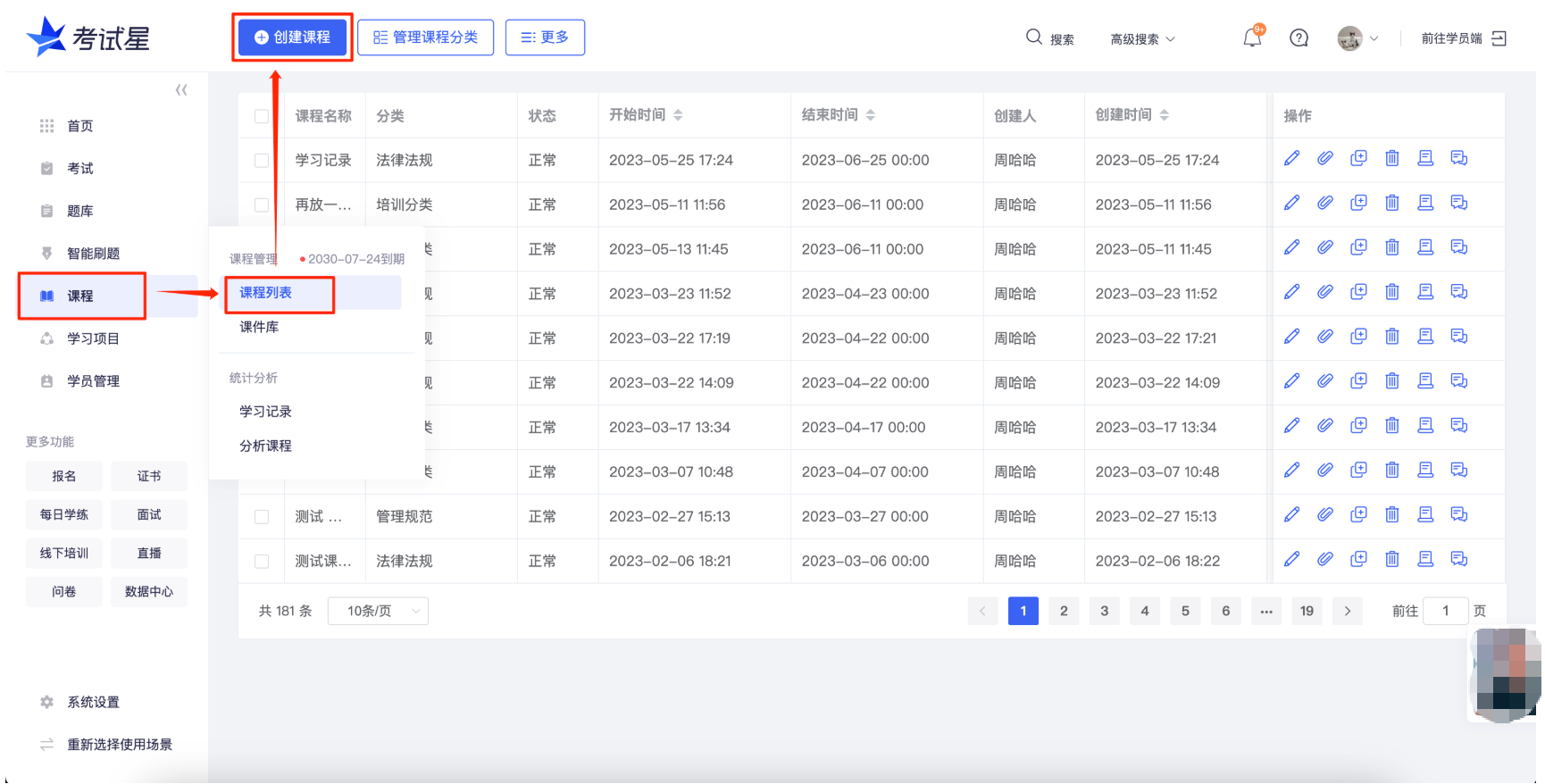
Task: Sort by 开始时间 column header arrows
Action: tap(678, 115)
